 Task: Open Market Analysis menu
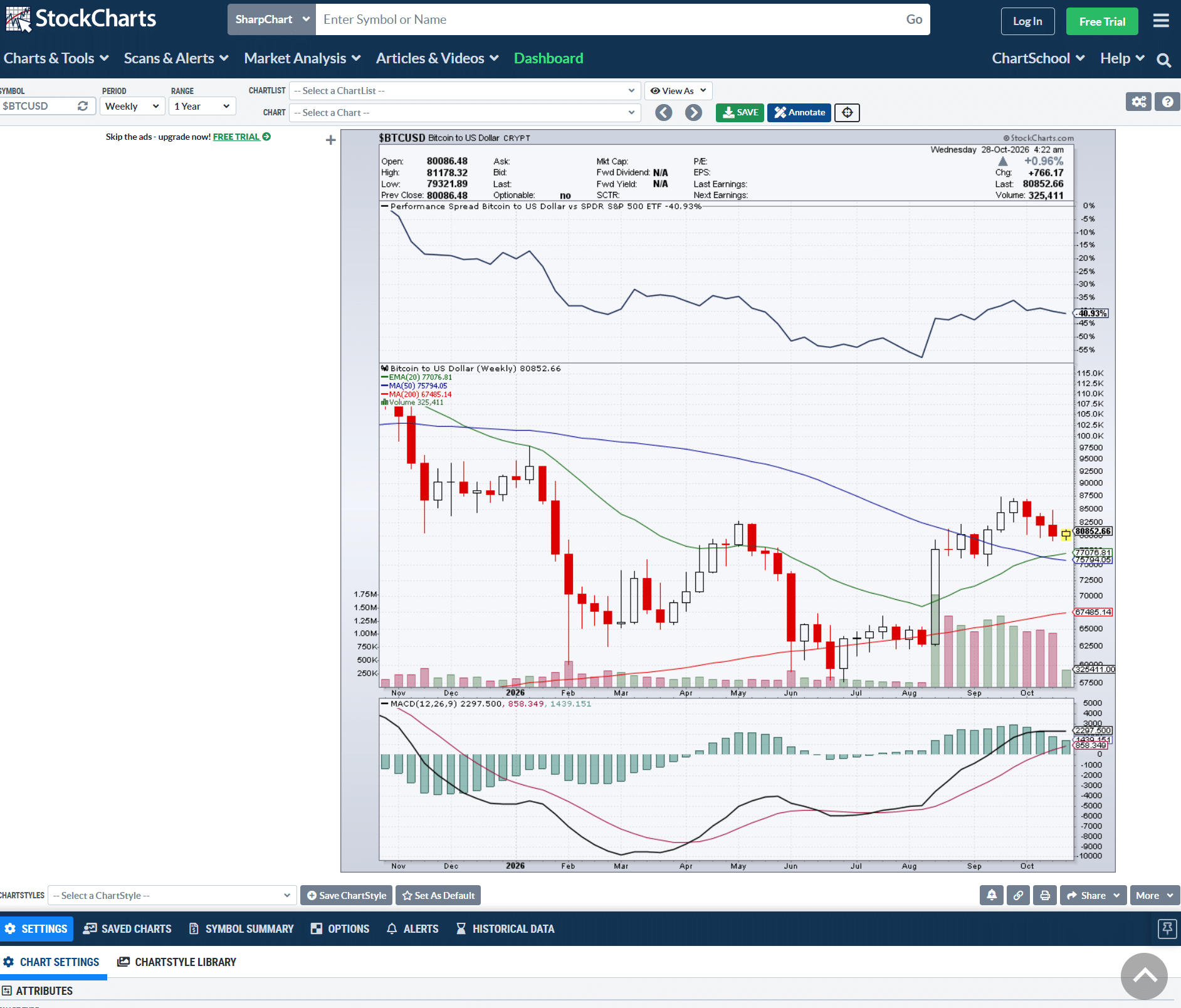pos(302,58)
